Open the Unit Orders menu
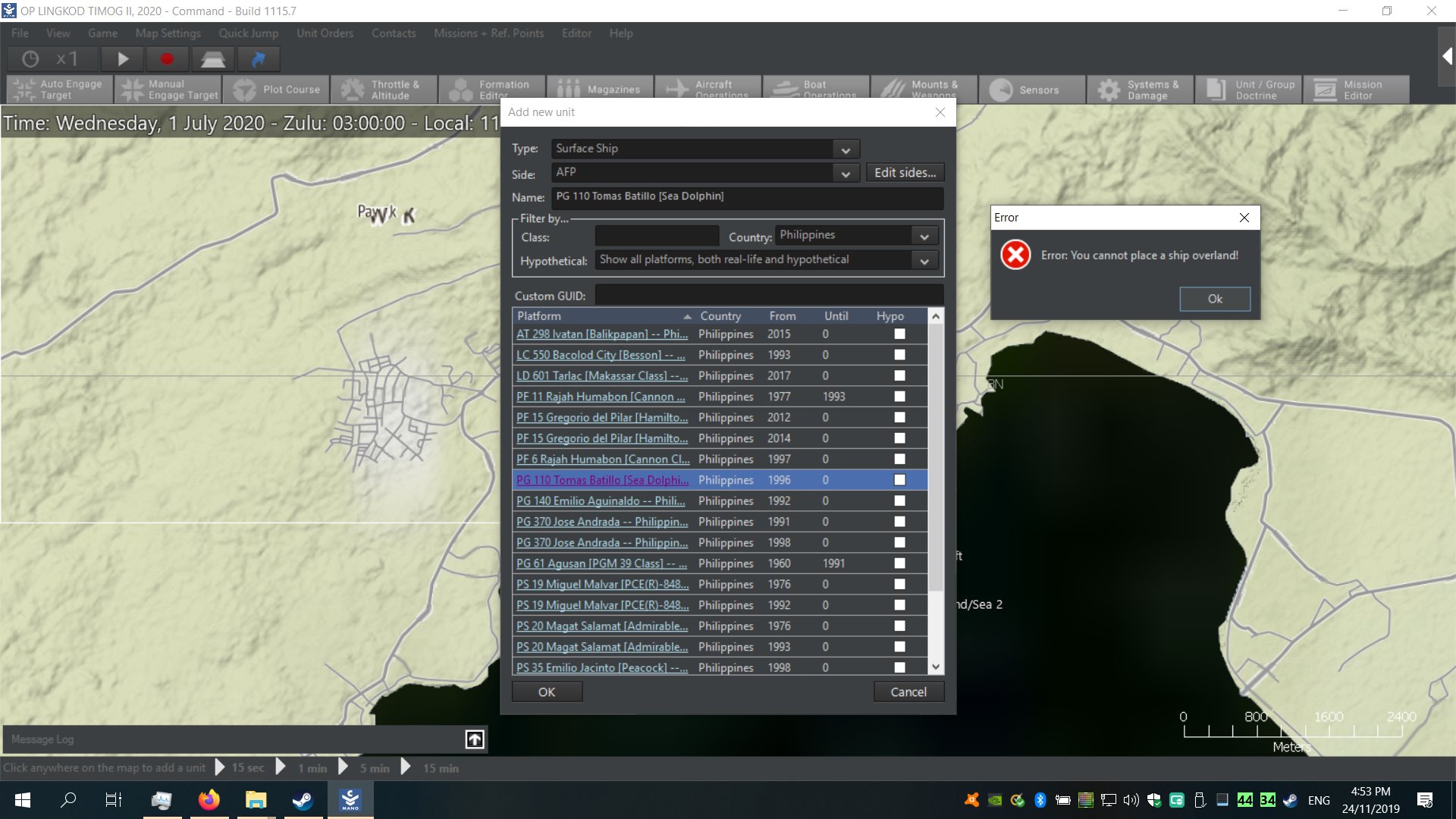1456x819 pixels. coord(325,33)
